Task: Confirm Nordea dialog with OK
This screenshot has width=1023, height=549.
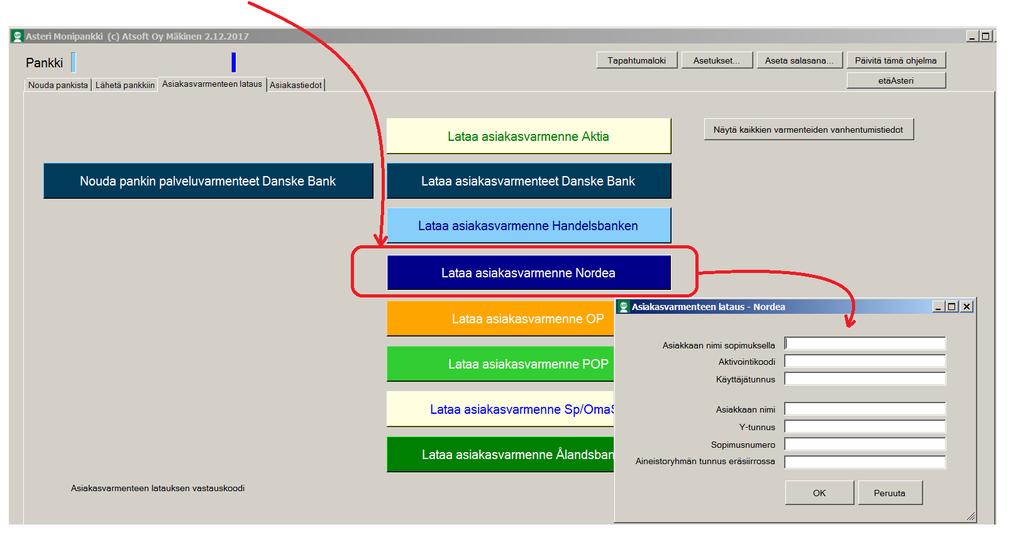Action: coord(819,493)
